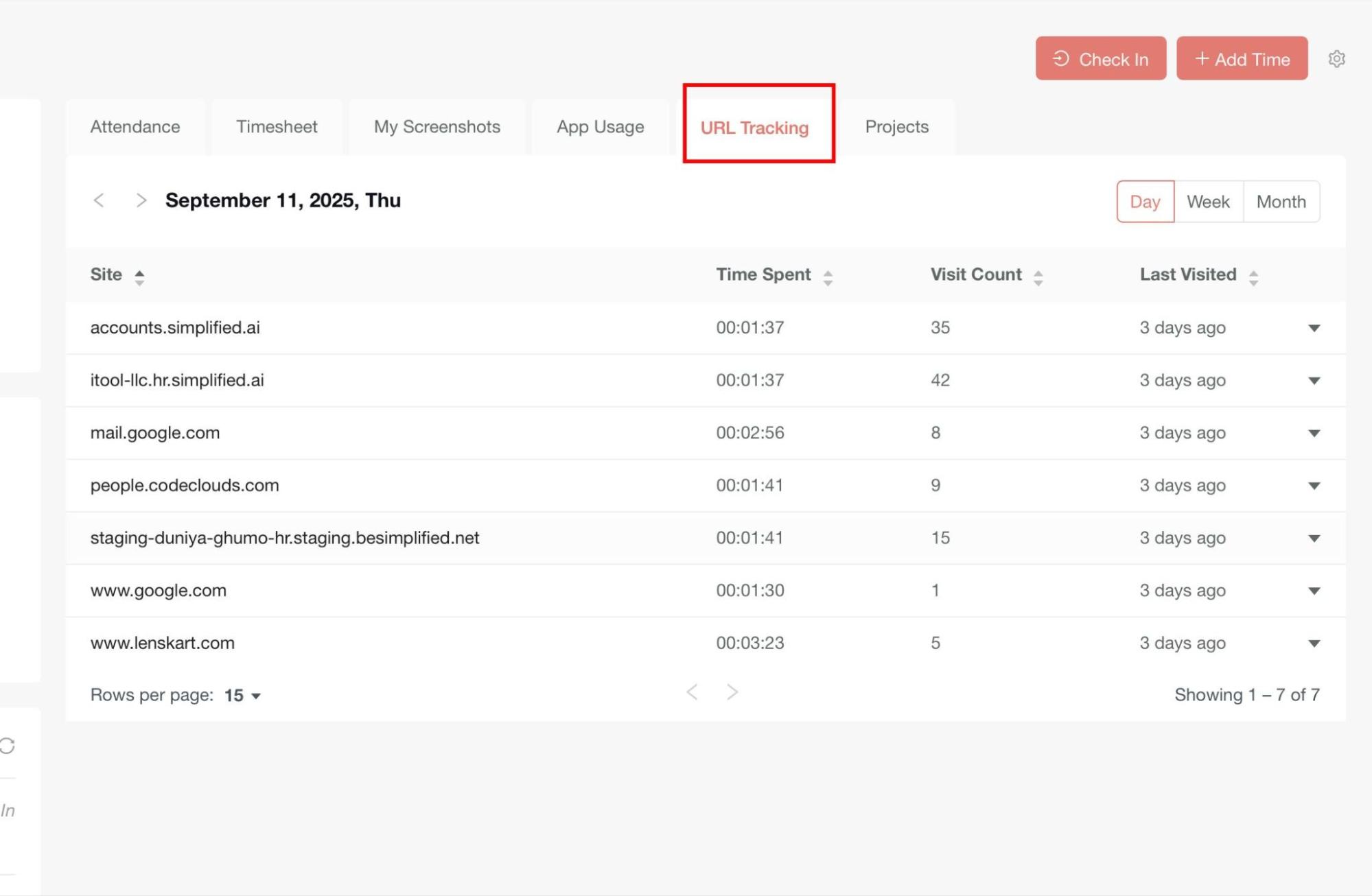Sort by Last Visited column arrows
This screenshot has height=896, width=1372.
pos(1253,276)
